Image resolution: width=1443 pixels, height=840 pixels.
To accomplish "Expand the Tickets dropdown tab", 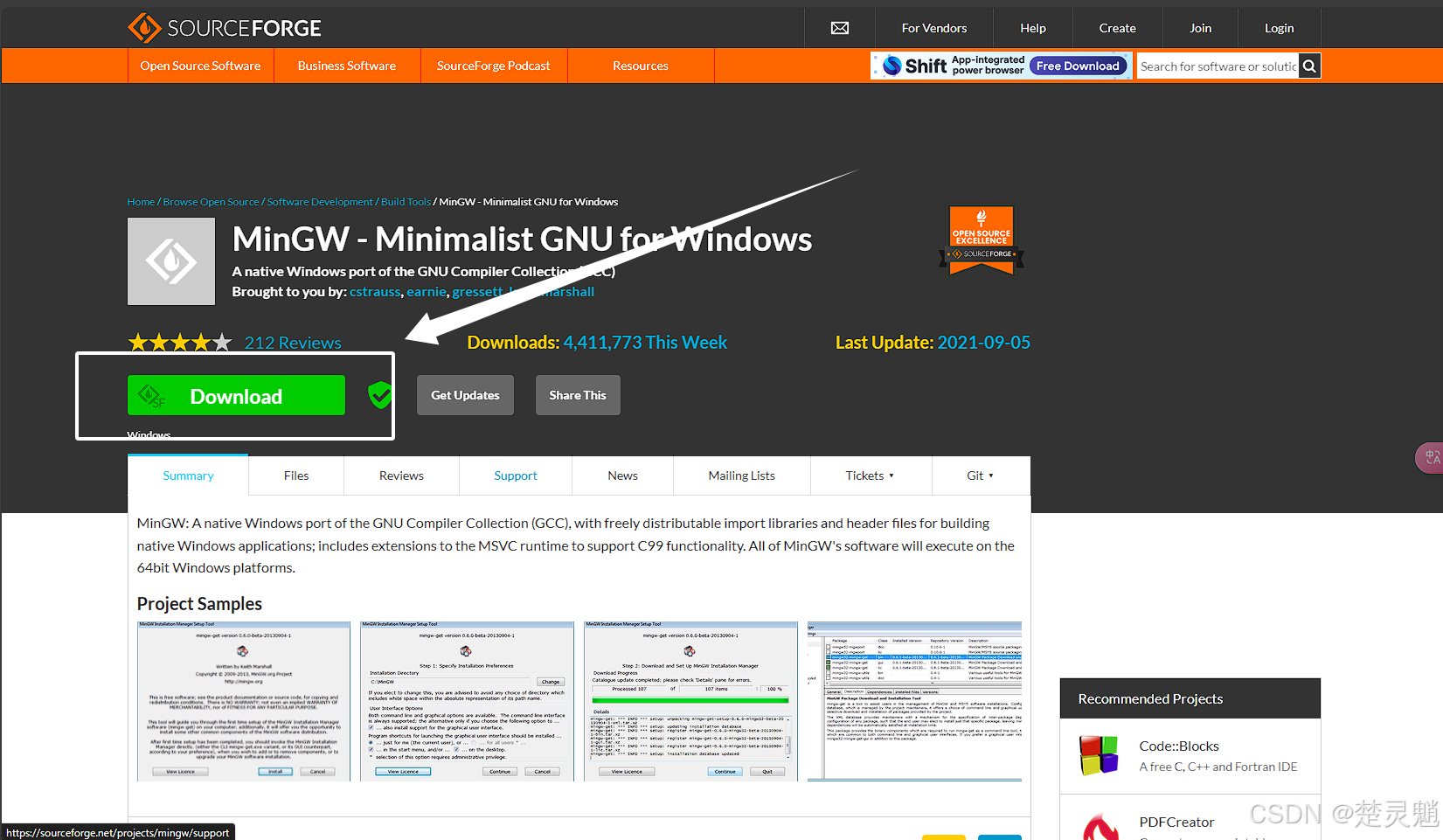I will pyautogui.click(x=870, y=476).
